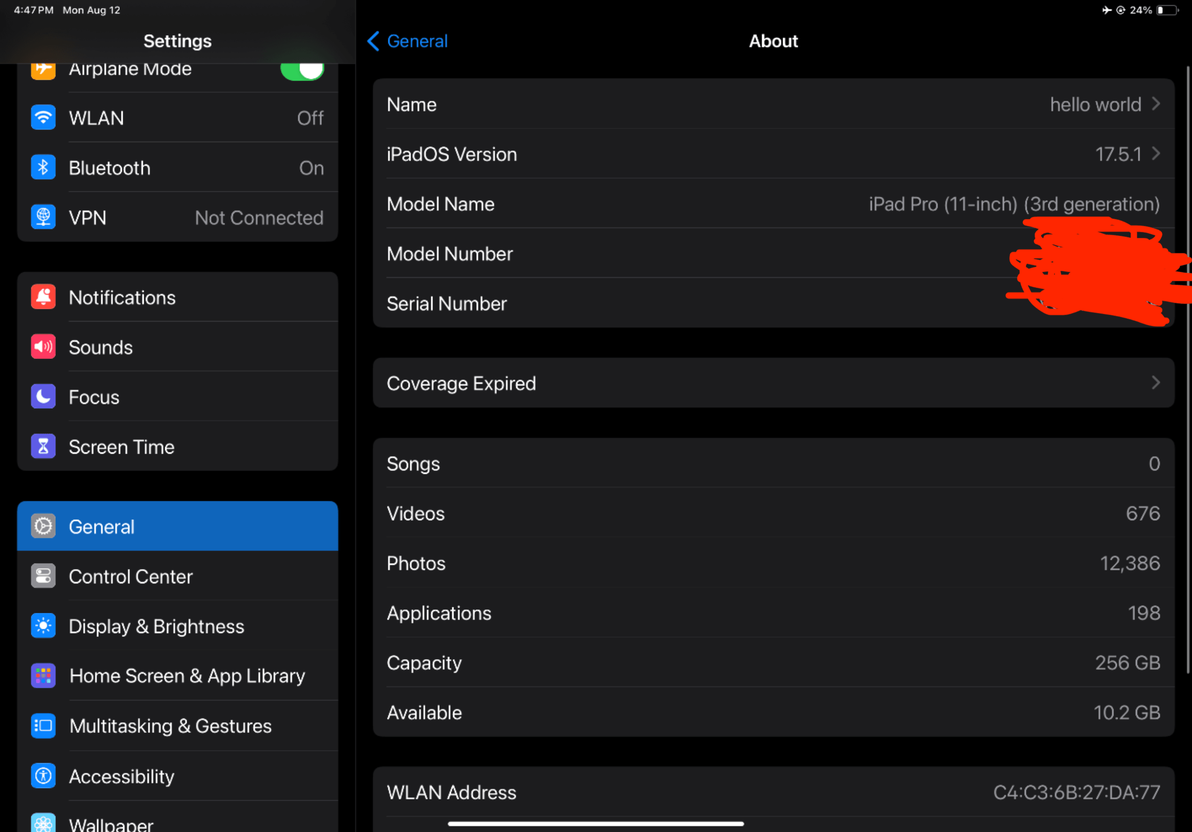The height and width of the screenshot is (832, 1192).
Task: Tap the WLAN Wi-Fi icon
Action: tap(43, 118)
